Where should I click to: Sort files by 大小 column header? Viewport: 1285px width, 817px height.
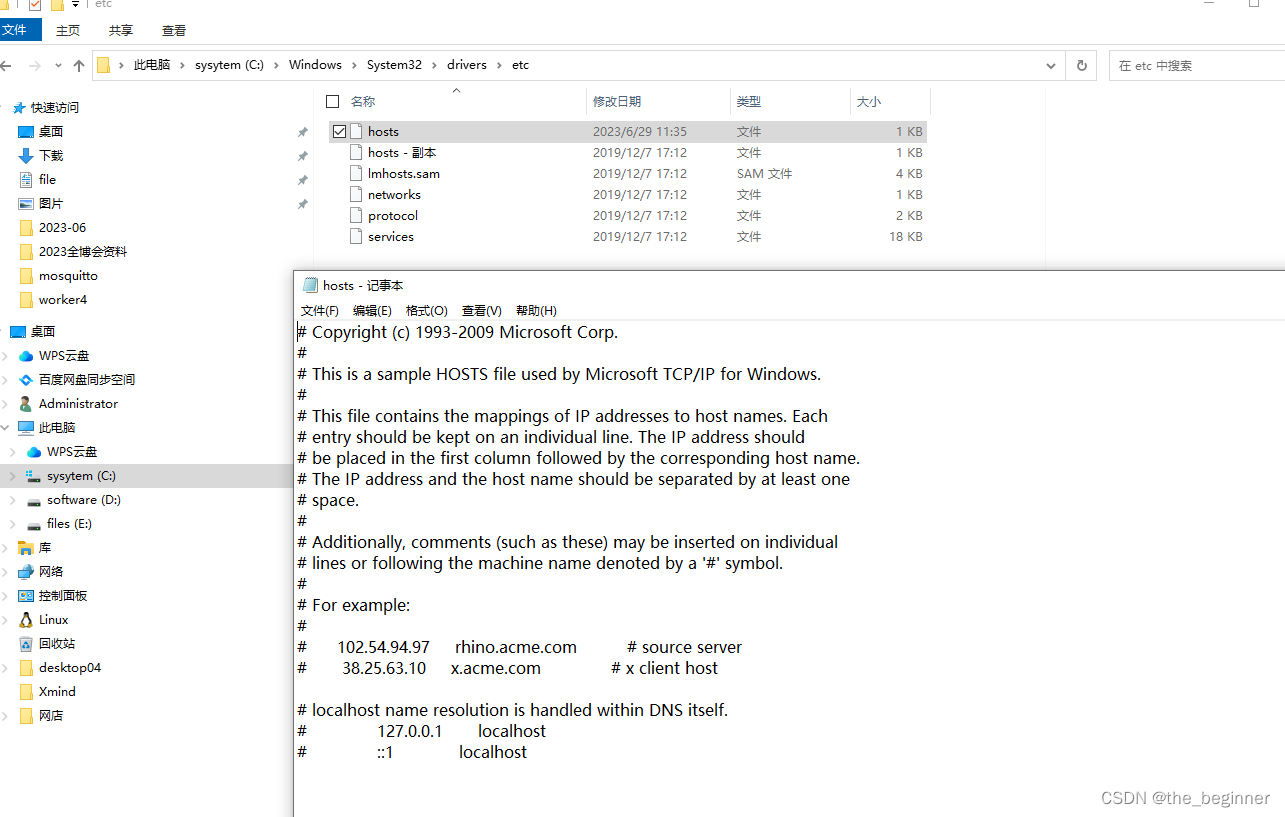[869, 101]
